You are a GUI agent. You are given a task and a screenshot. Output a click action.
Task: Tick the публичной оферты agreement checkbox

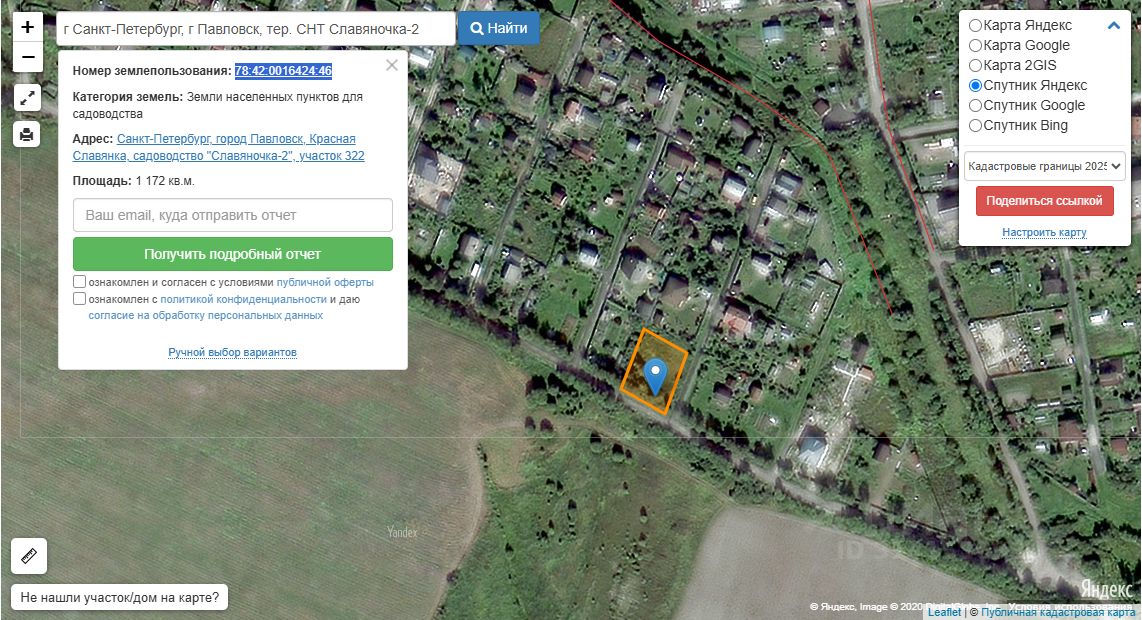tap(79, 281)
